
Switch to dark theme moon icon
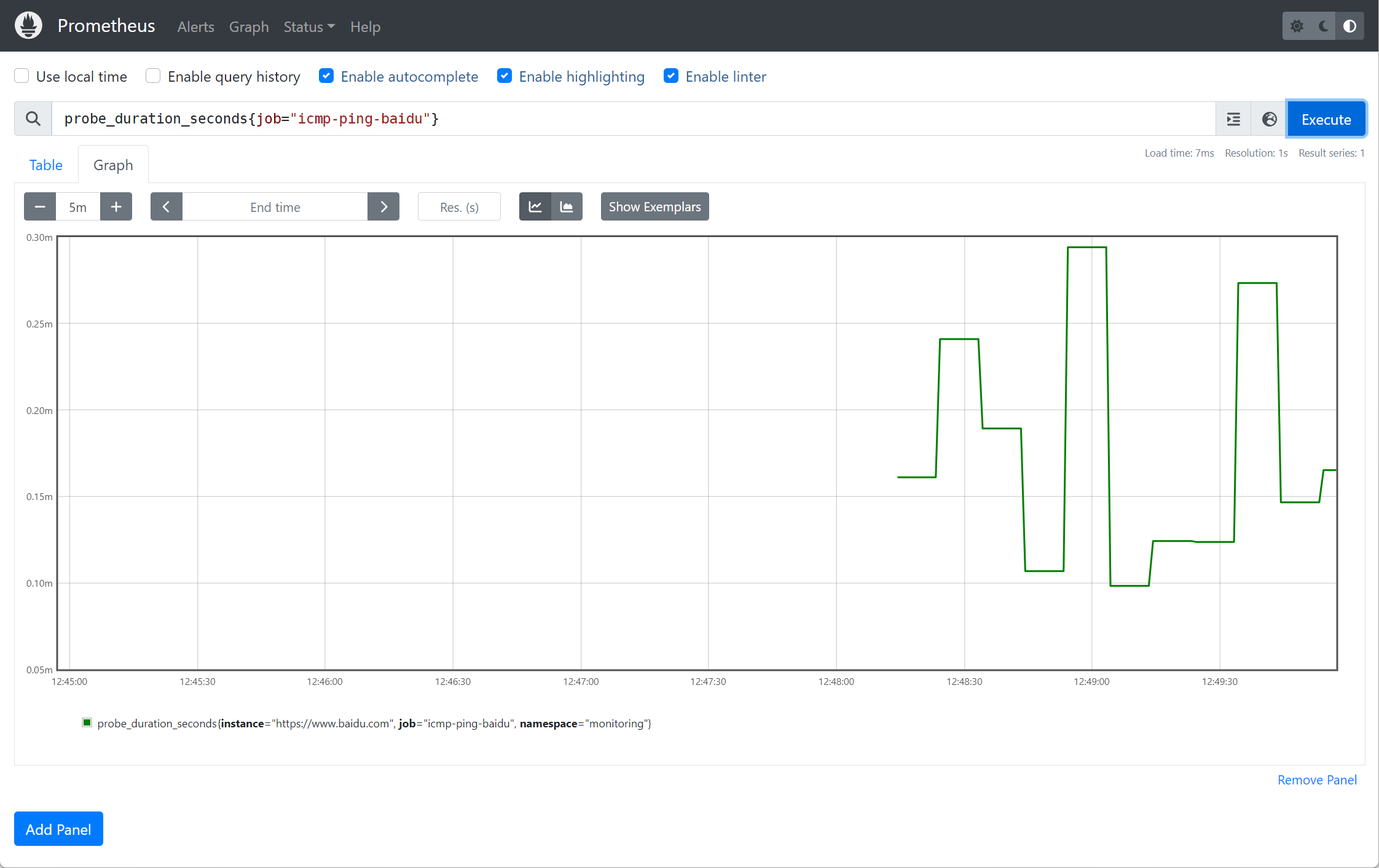pos(1324,26)
